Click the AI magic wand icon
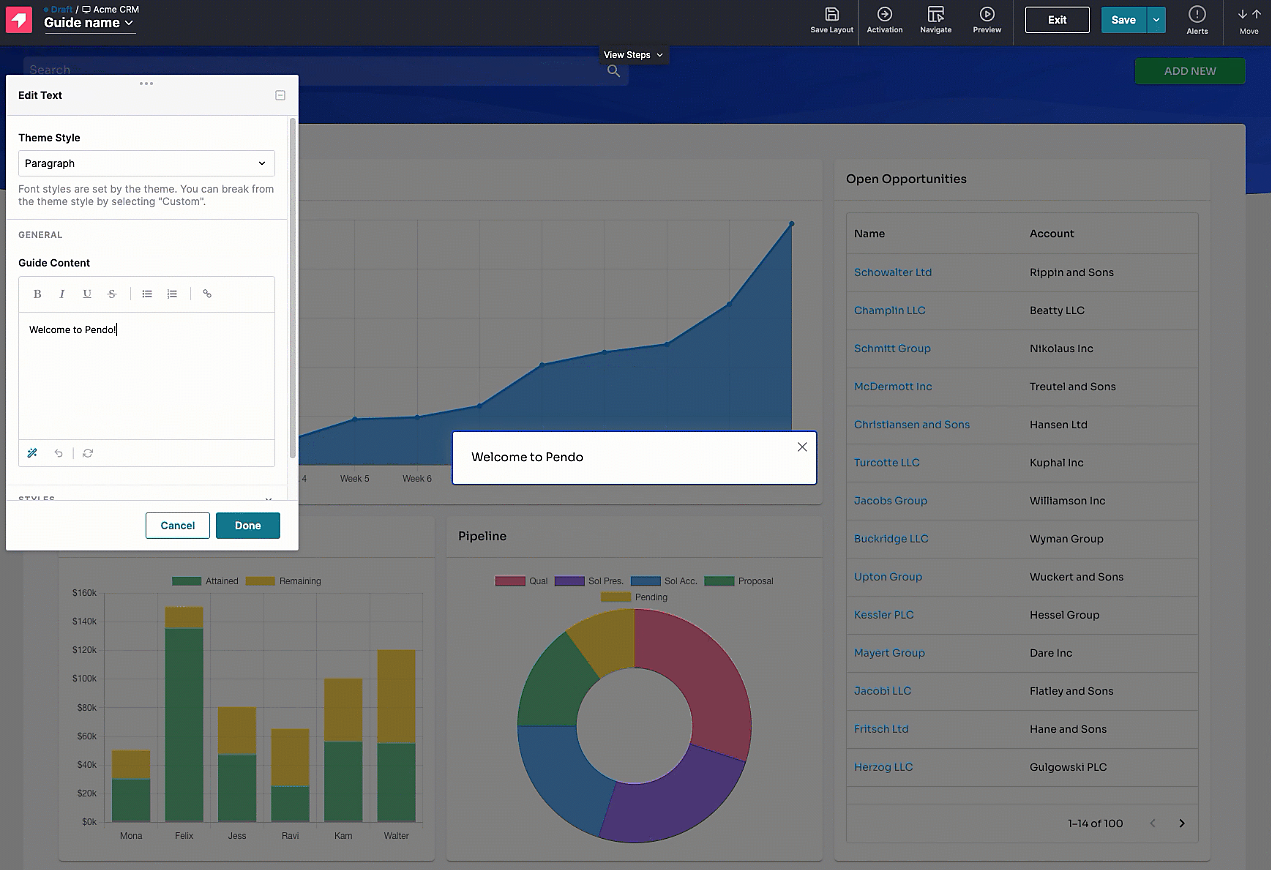 (33, 453)
